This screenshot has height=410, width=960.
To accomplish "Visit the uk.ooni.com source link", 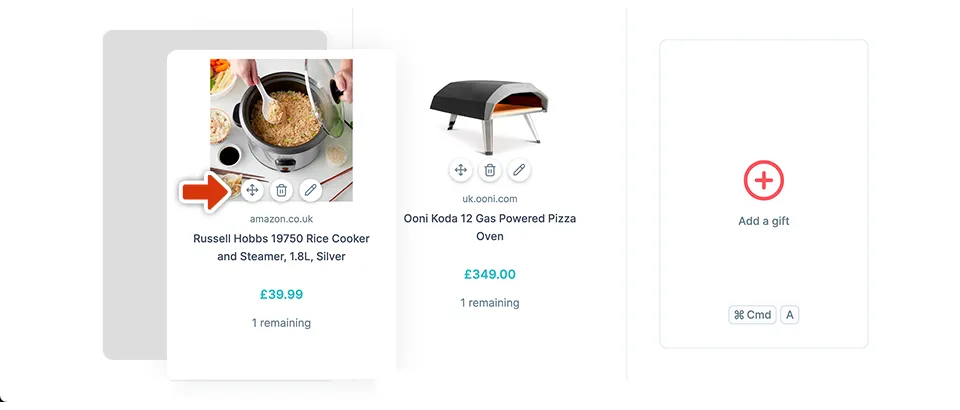I will point(489,199).
